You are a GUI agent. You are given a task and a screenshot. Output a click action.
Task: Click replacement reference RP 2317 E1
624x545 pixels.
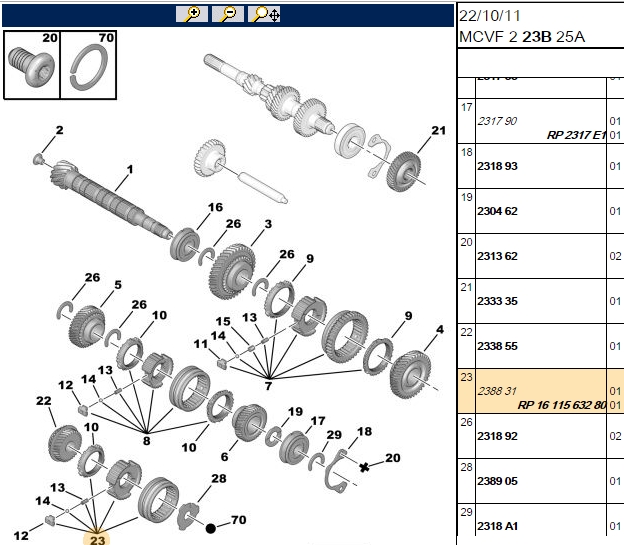[x=576, y=135]
